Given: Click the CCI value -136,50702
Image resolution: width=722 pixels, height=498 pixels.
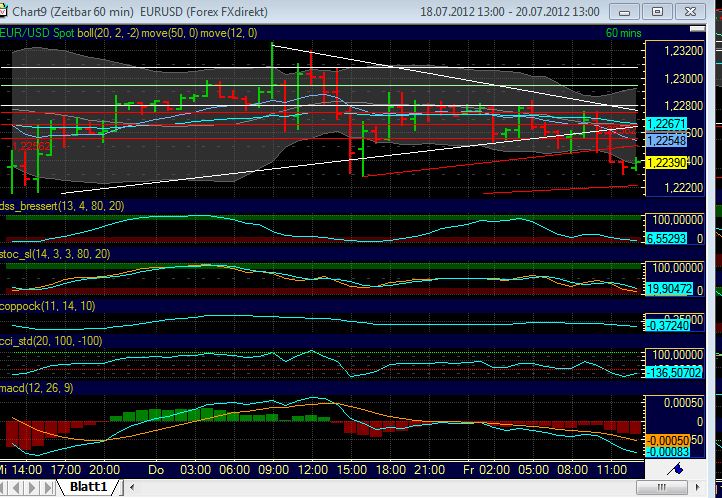Looking at the screenshot, I should (675, 372).
